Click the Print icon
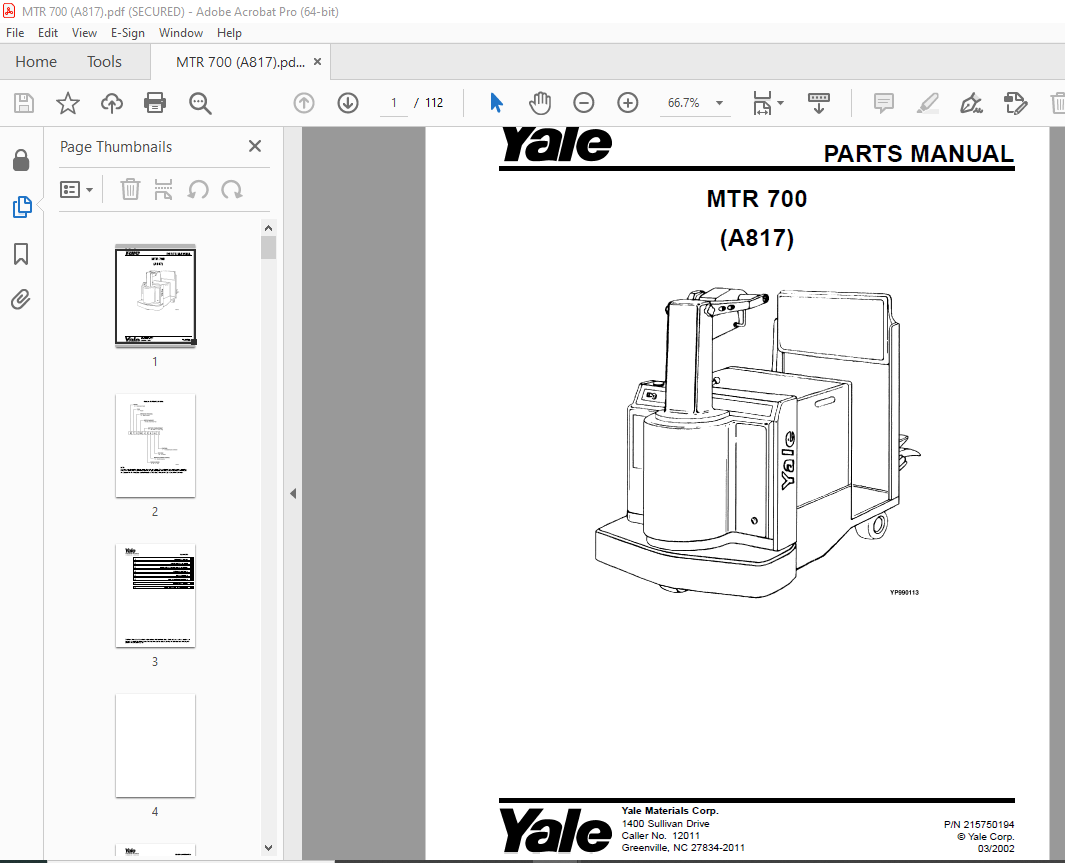 coord(155,103)
